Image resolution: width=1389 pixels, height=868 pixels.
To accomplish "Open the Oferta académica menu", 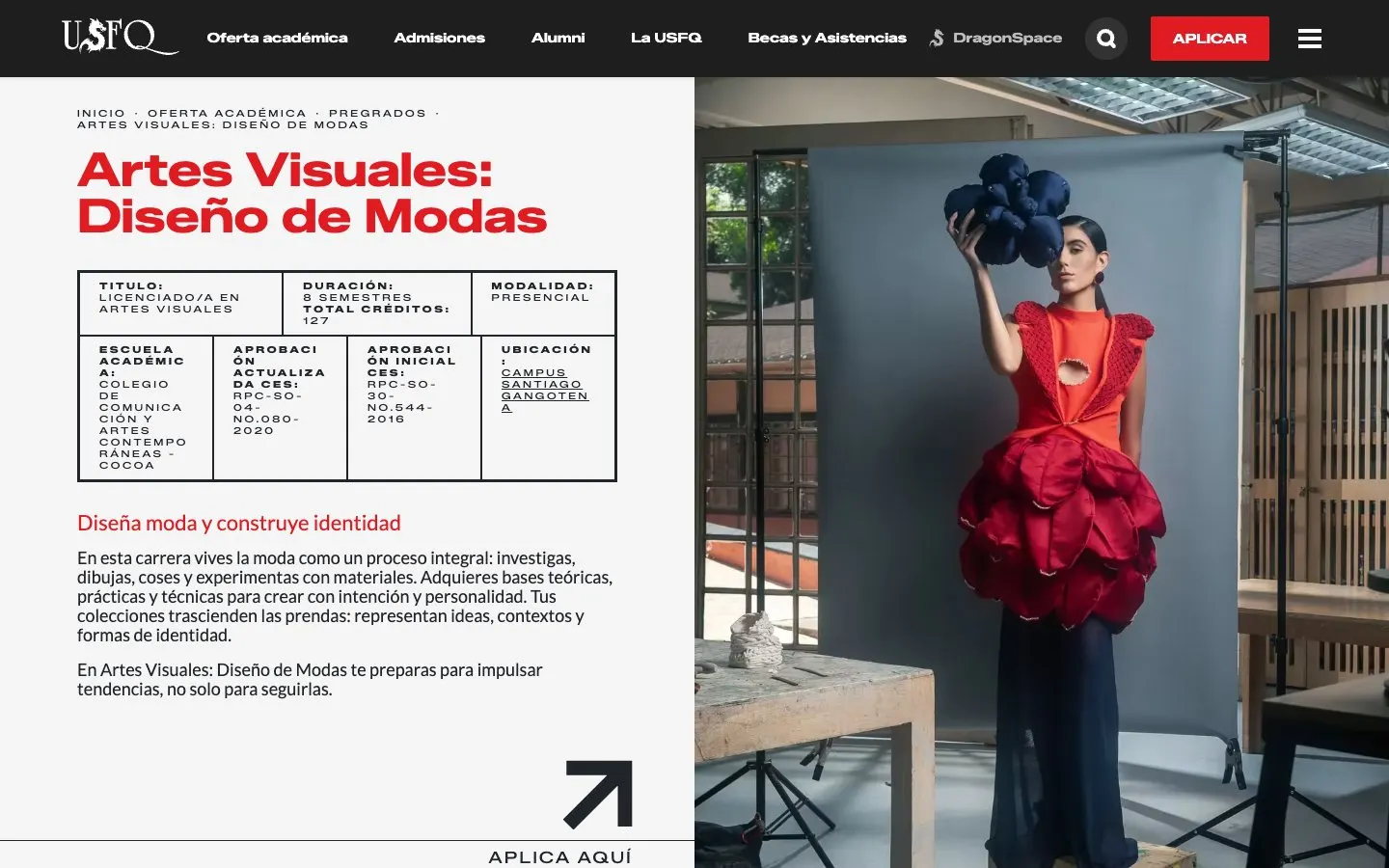I will (277, 38).
